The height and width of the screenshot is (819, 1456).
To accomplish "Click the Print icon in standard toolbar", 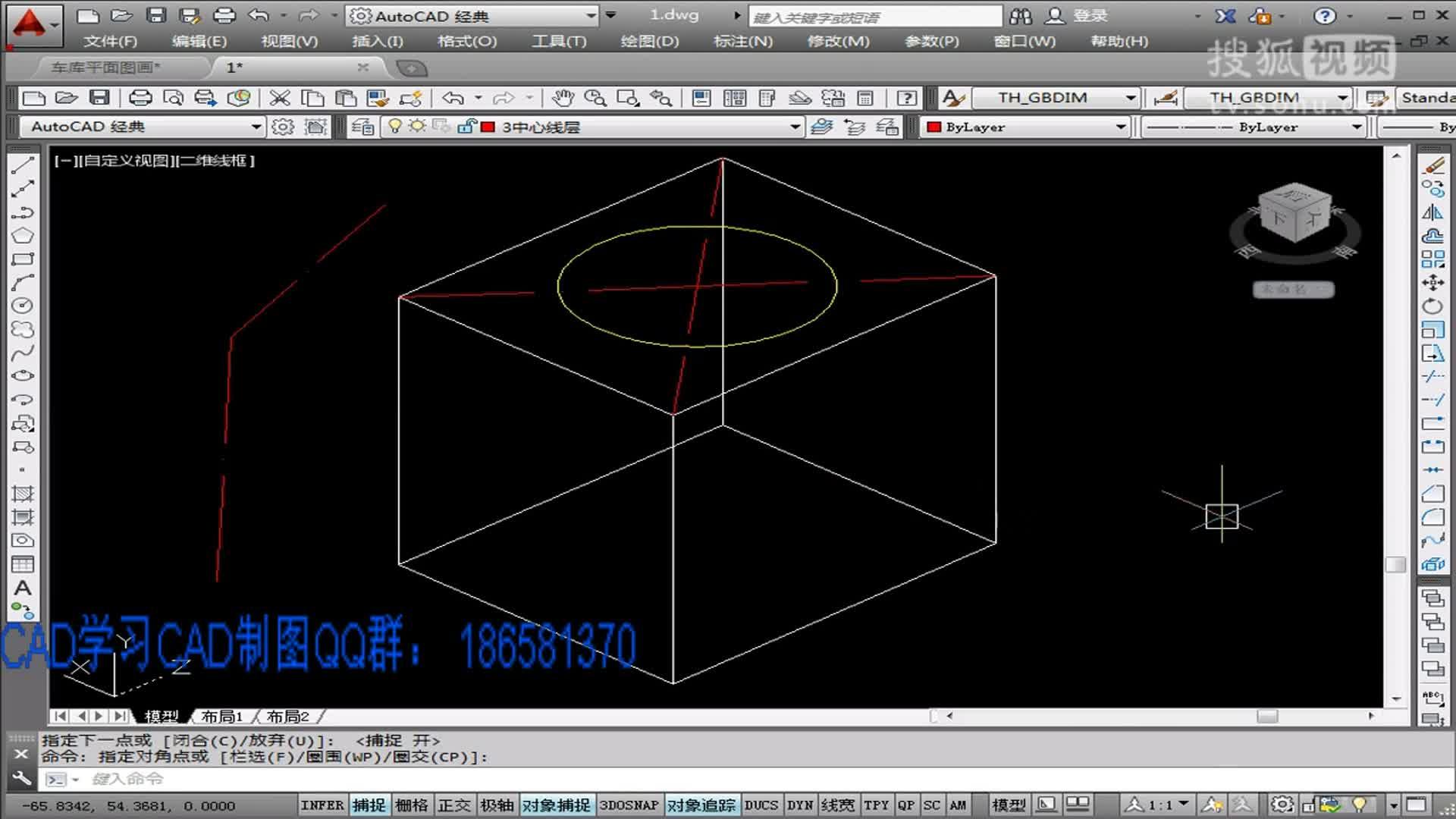I will (140, 98).
